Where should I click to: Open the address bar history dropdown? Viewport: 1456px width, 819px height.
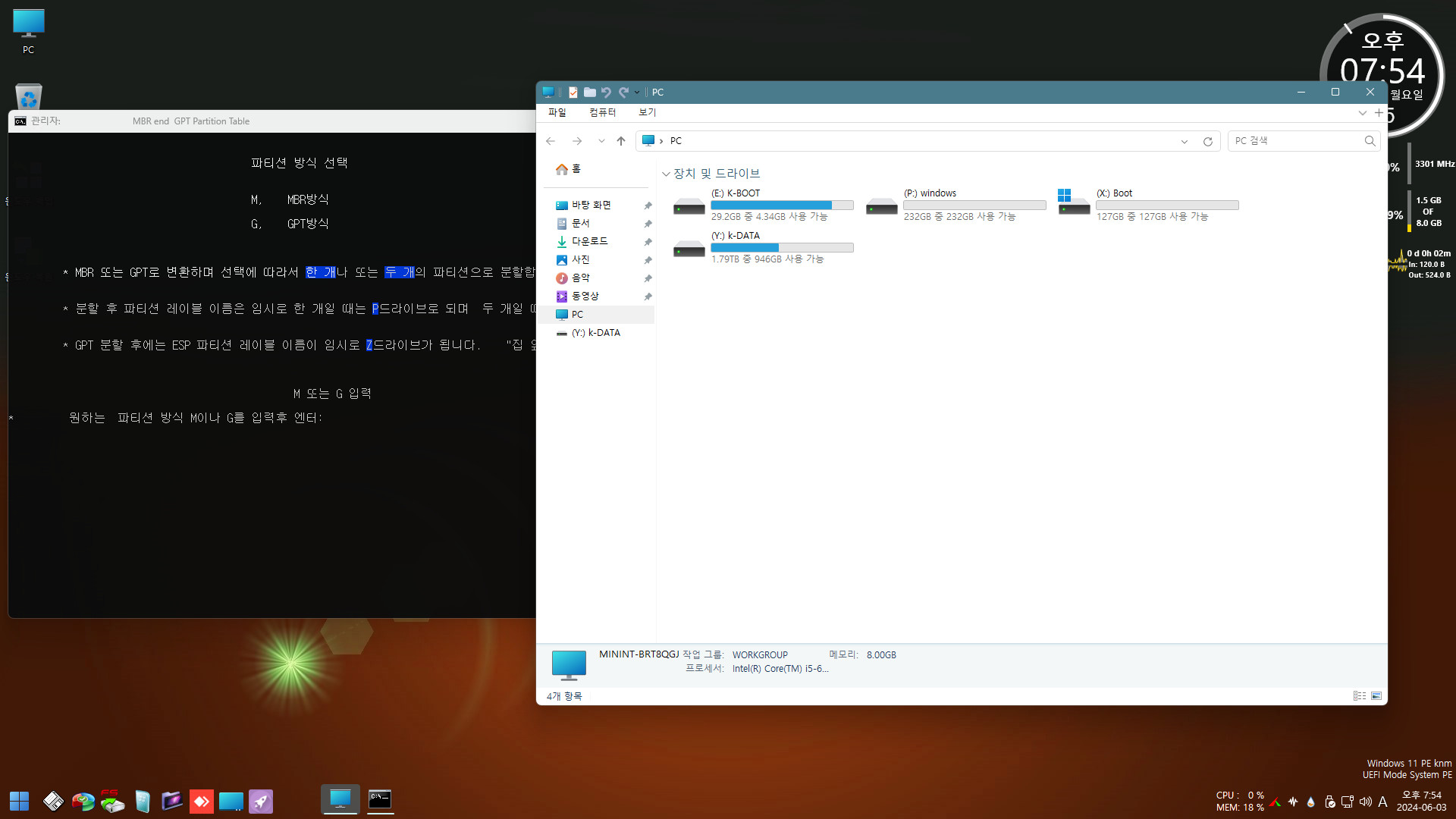coord(1184,142)
